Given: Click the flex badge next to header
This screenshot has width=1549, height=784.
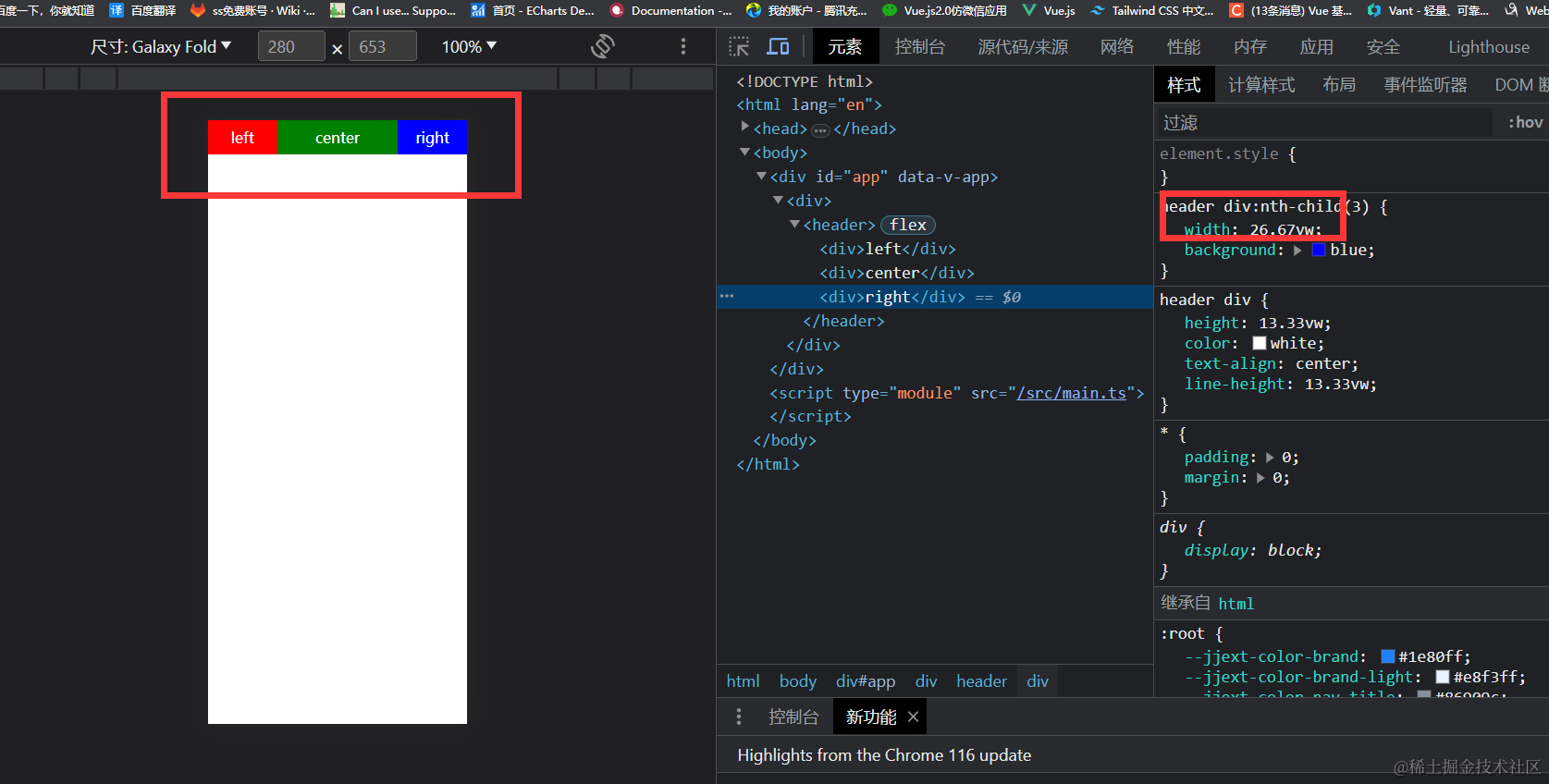Looking at the screenshot, I should (908, 225).
